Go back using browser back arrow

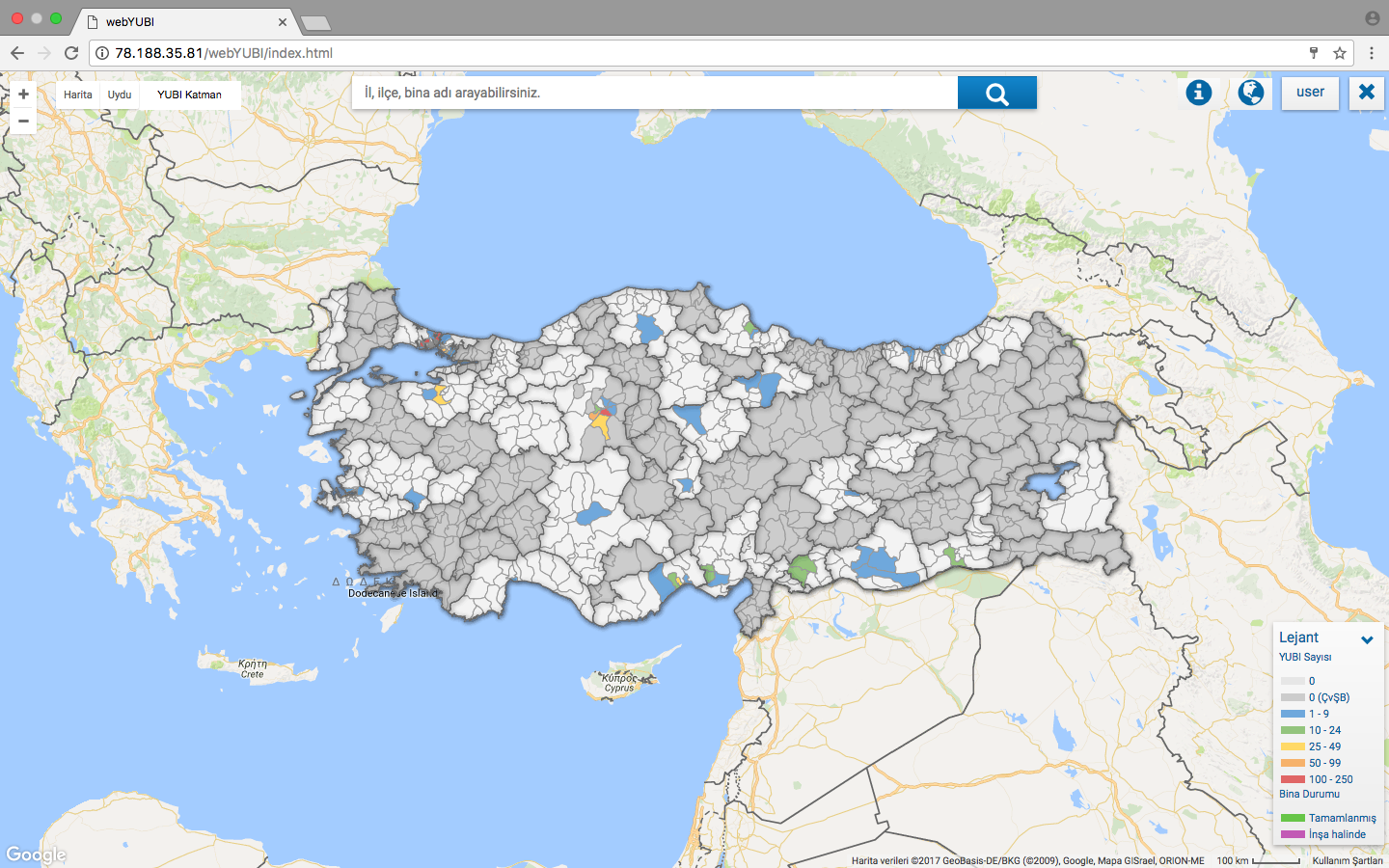tap(17, 53)
